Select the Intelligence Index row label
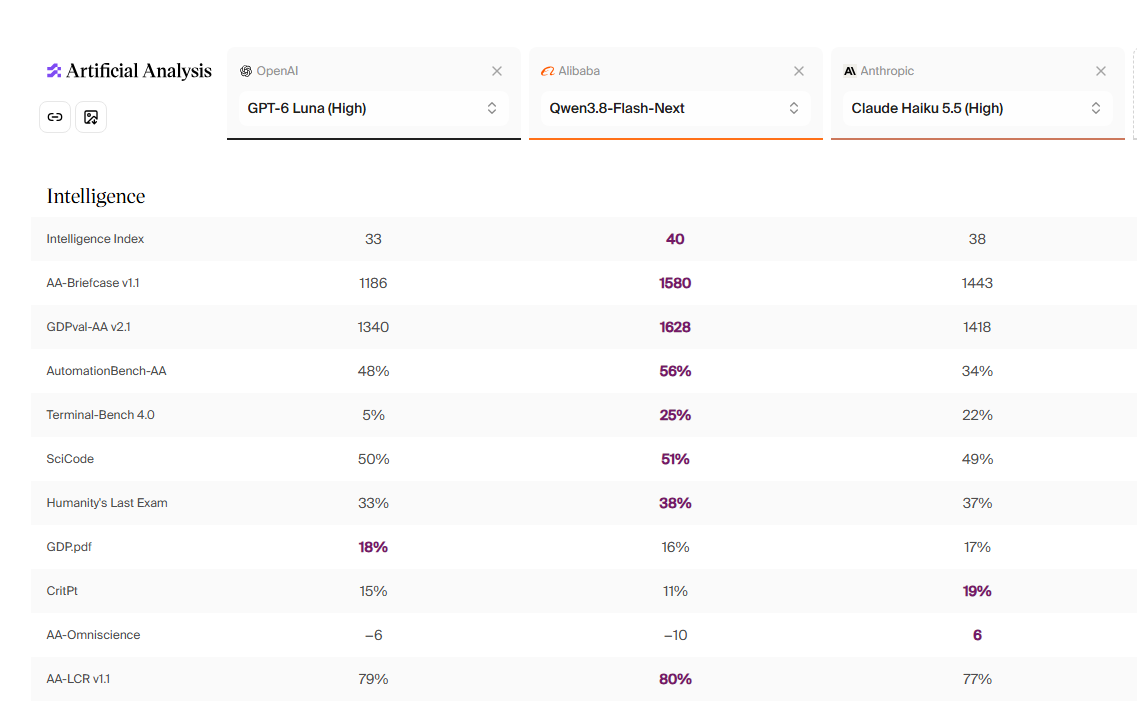This screenshot has width=1137, height=728. click(x=95, y=239)
